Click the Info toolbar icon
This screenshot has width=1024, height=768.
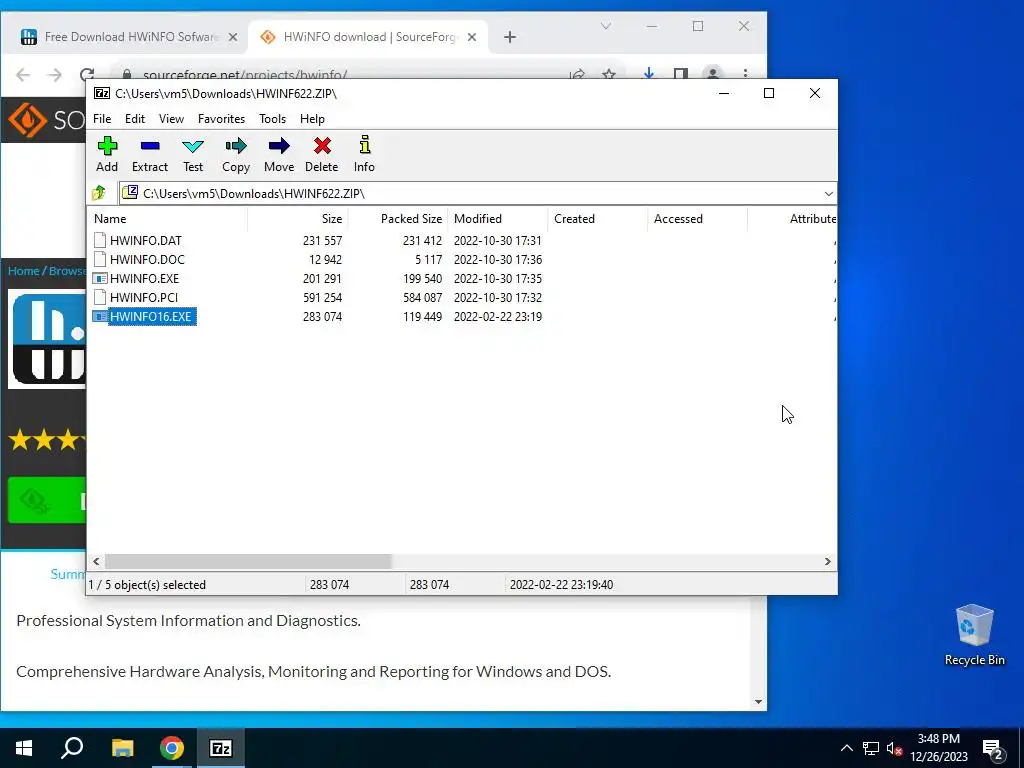pyautogui.click(x=364, y=145)
